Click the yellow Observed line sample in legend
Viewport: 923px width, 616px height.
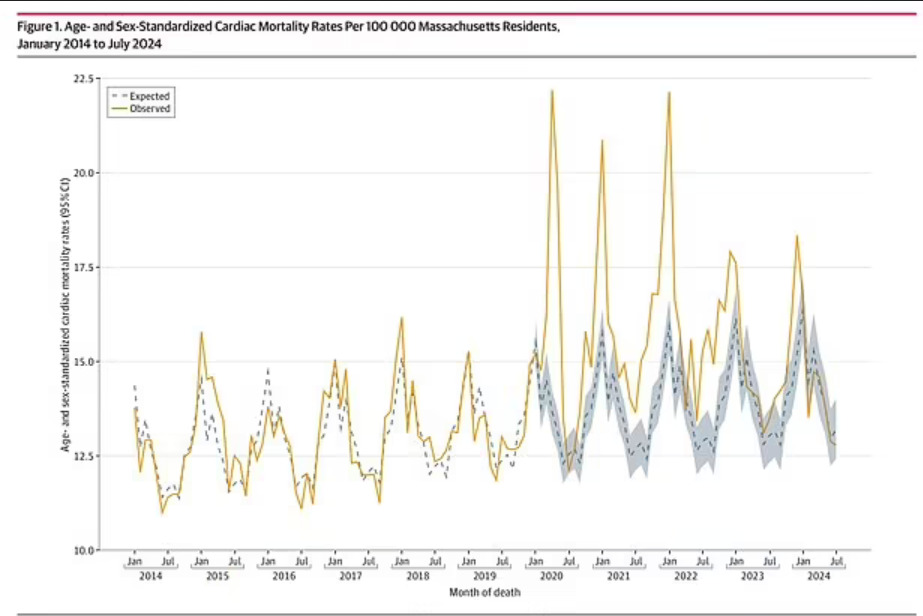click(x=119, y=108)
